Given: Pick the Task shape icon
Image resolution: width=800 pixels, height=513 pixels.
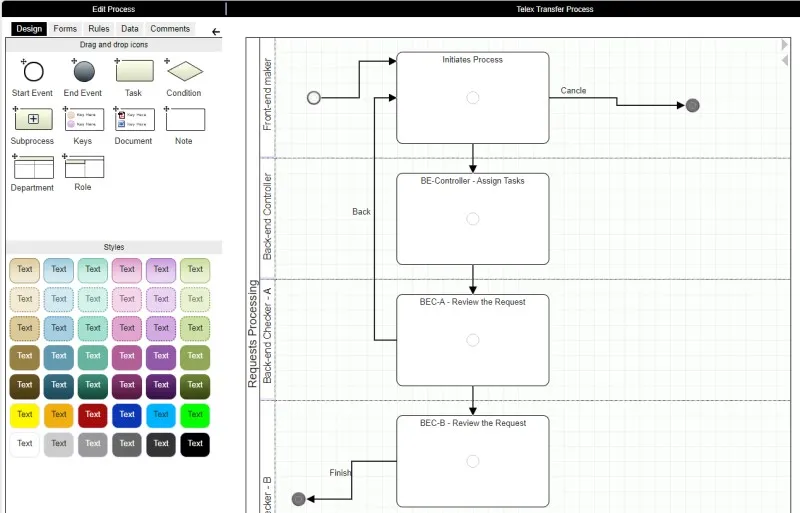Looking at the screenshot, I should (x=135, y=71).
